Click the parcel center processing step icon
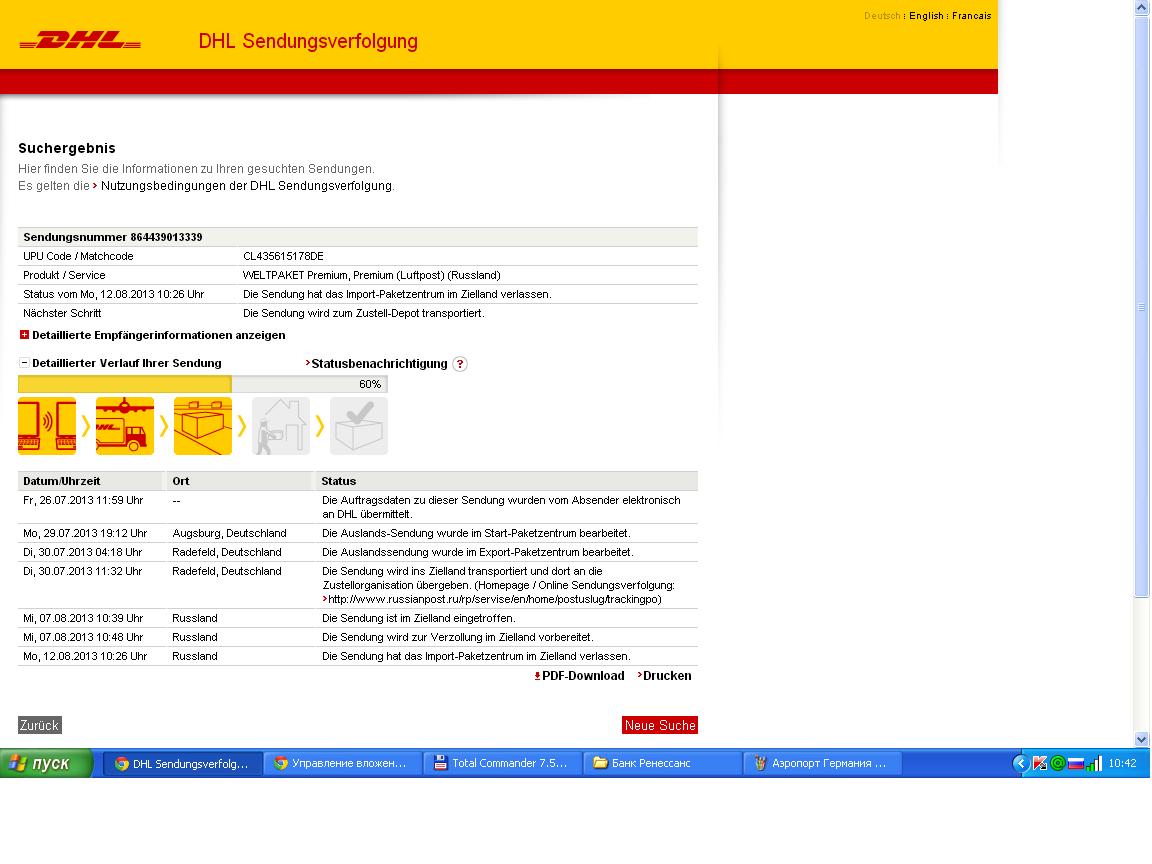 (203, 426)
